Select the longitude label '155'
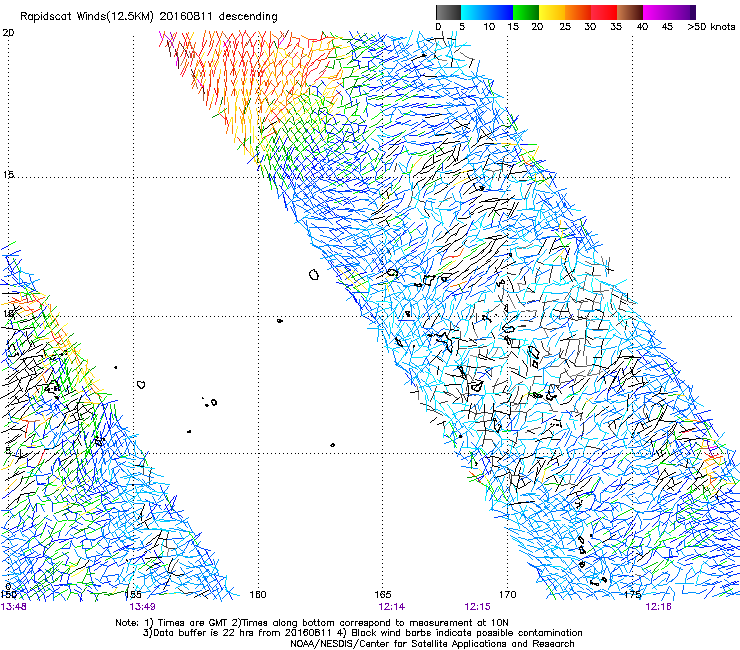This screenshot has height=650, width=740. [x=134, y=594]
